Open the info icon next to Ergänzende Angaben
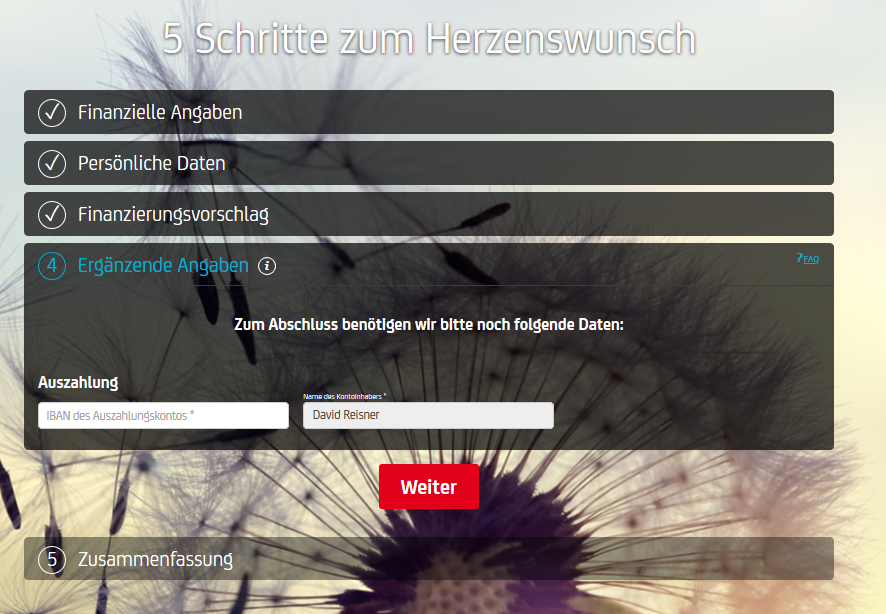 pos(266,266)
